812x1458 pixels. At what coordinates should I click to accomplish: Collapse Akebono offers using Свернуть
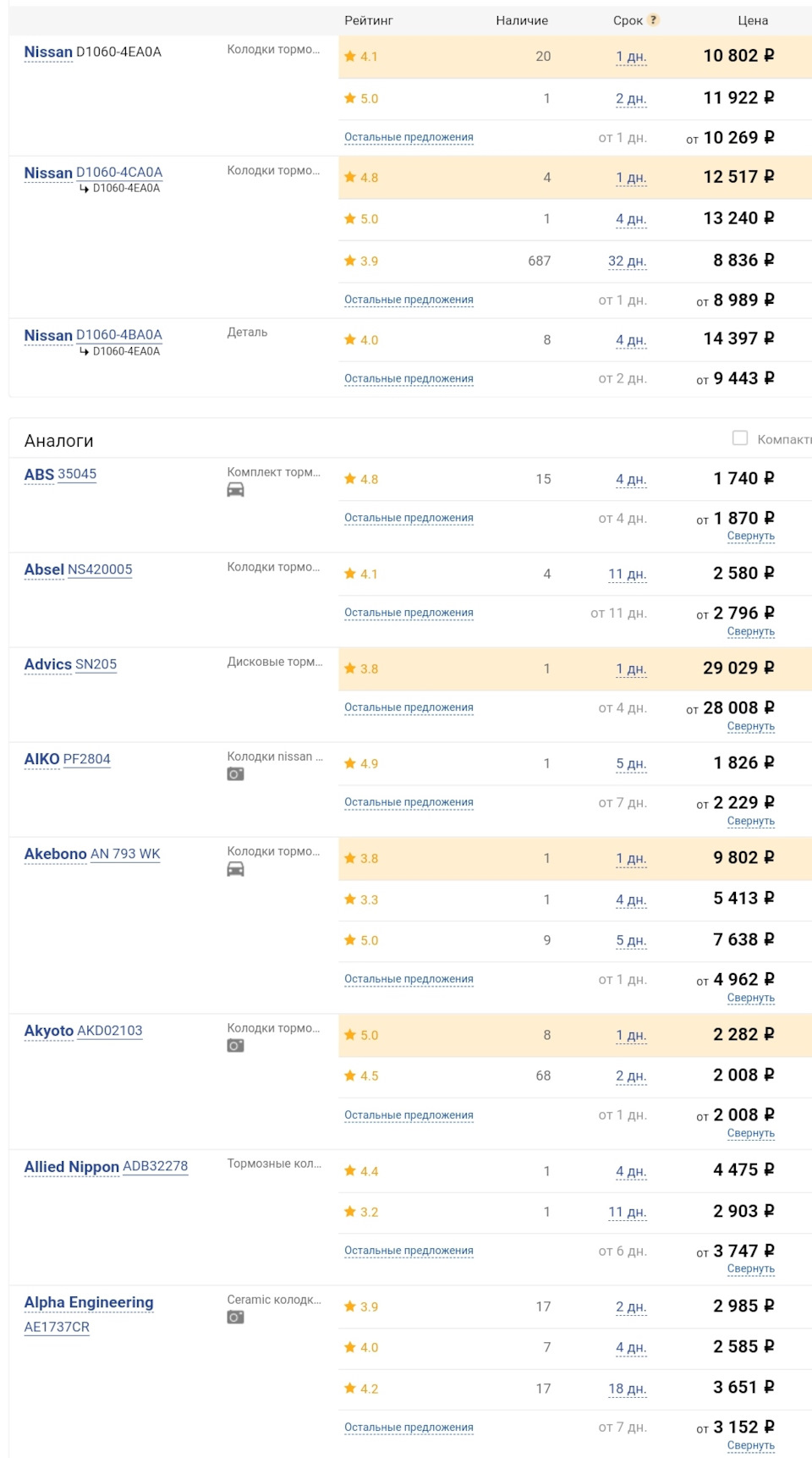(x=750, y=999)
